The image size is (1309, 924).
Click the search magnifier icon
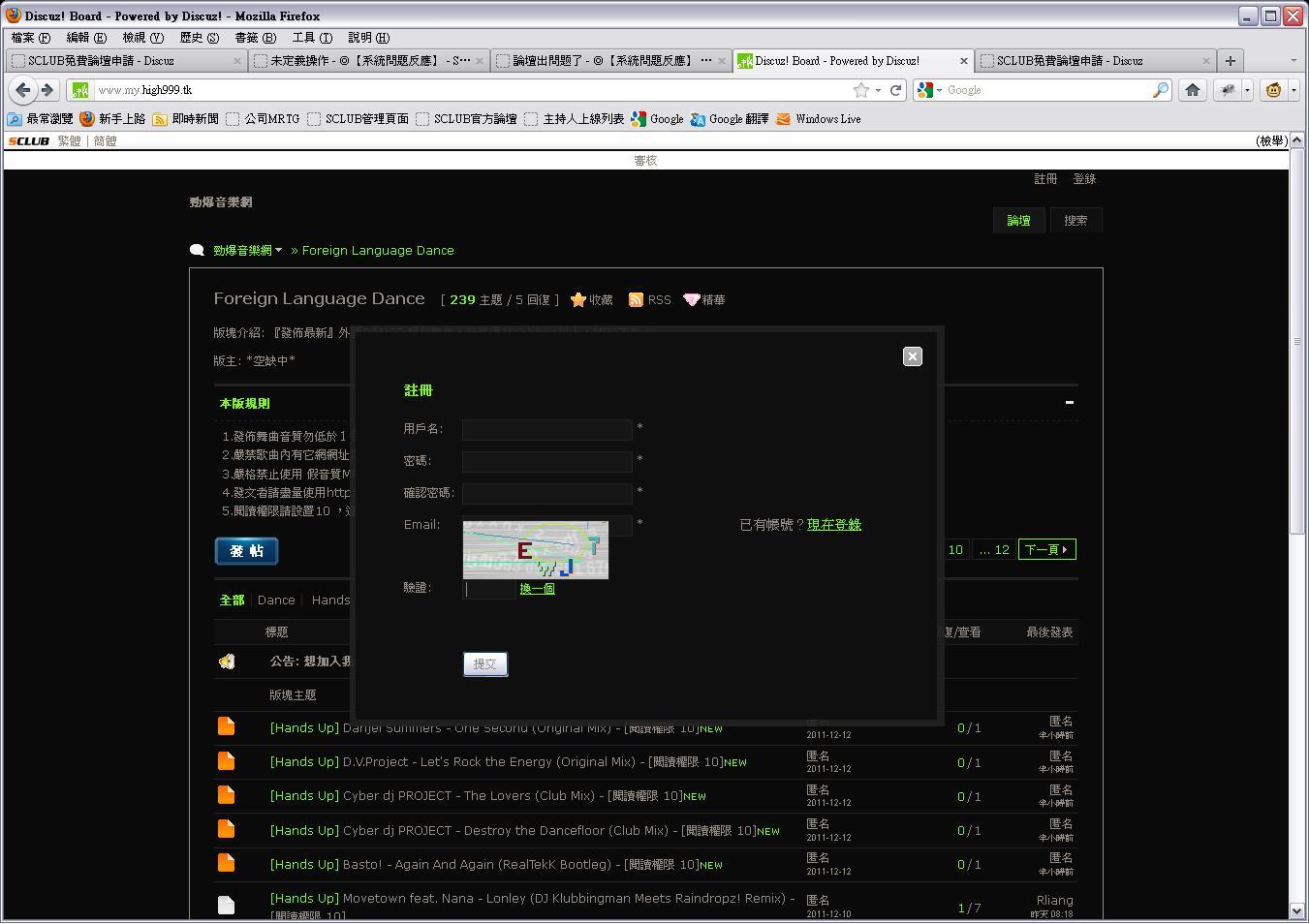1160,90
